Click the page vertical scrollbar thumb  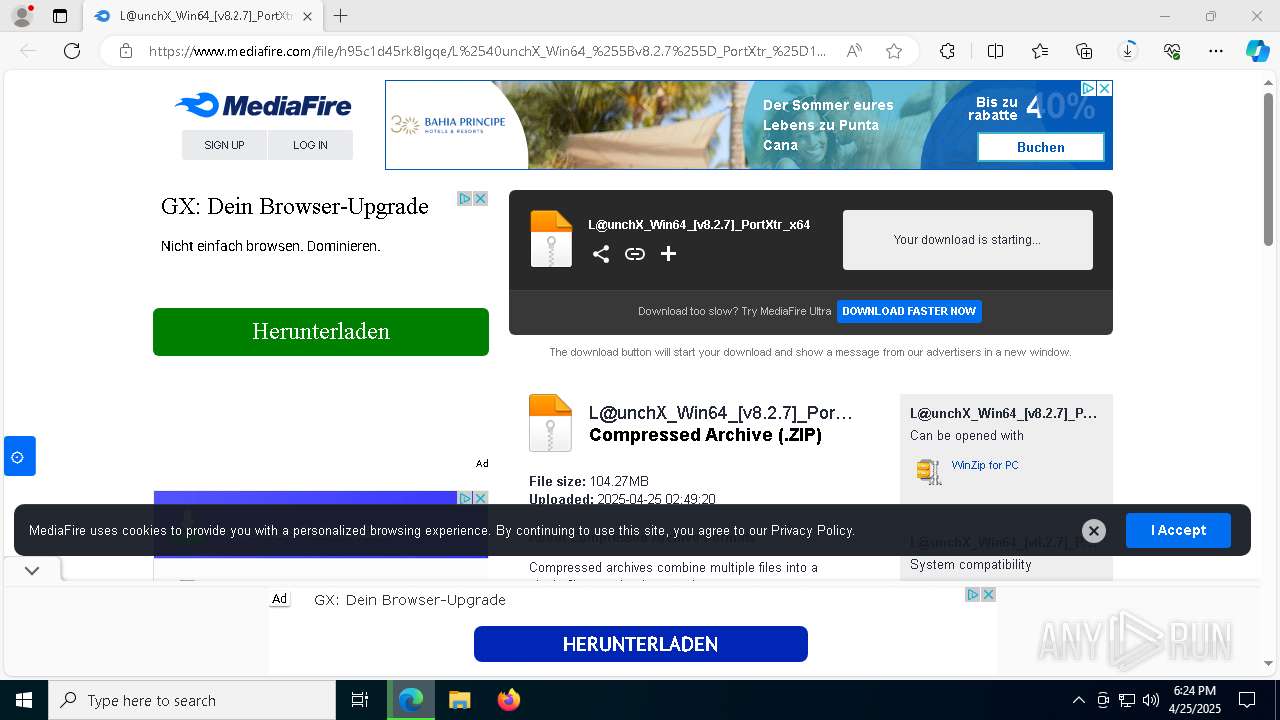1268,170
